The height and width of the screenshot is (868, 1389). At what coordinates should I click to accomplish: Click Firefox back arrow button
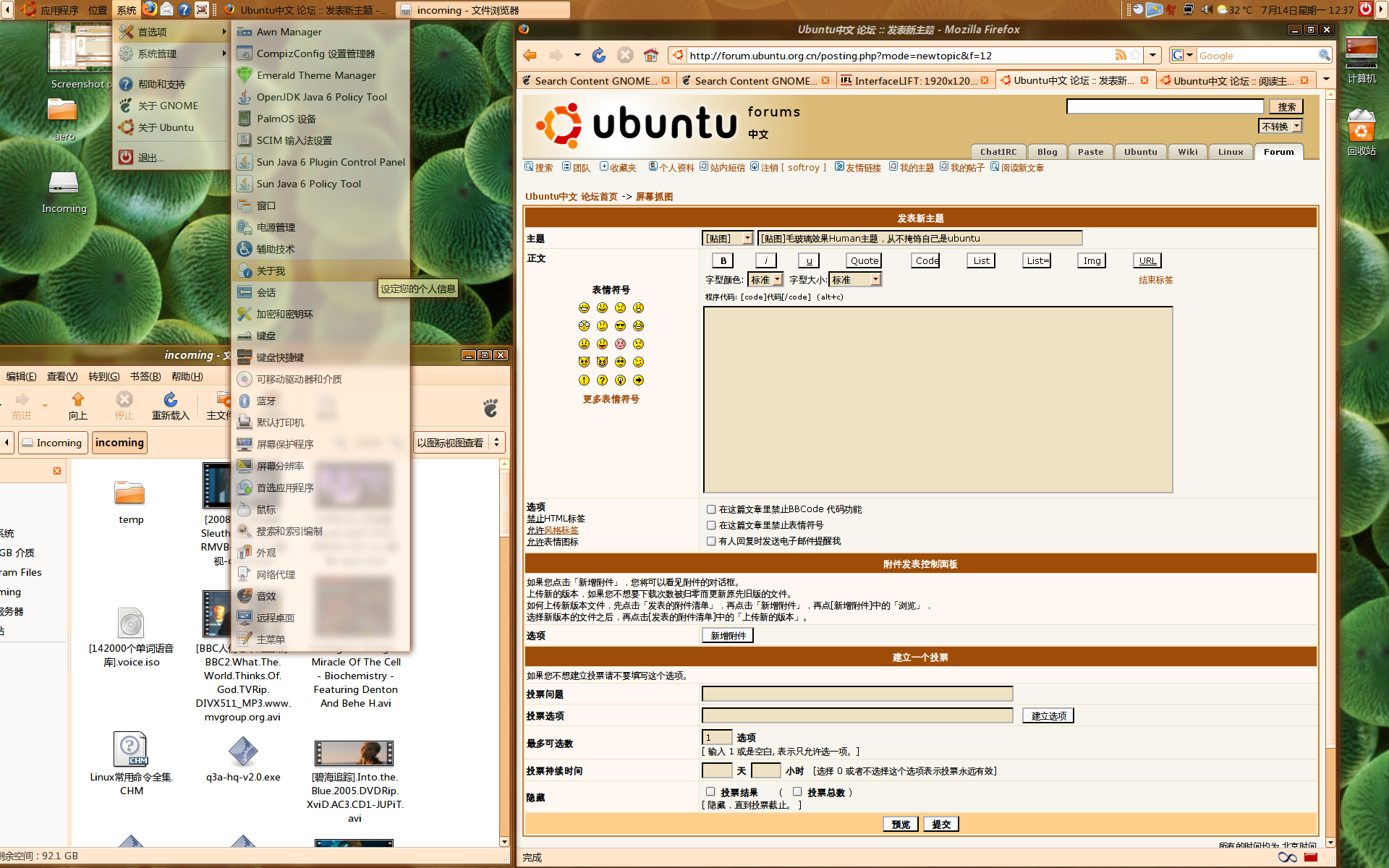coord(530,56)
